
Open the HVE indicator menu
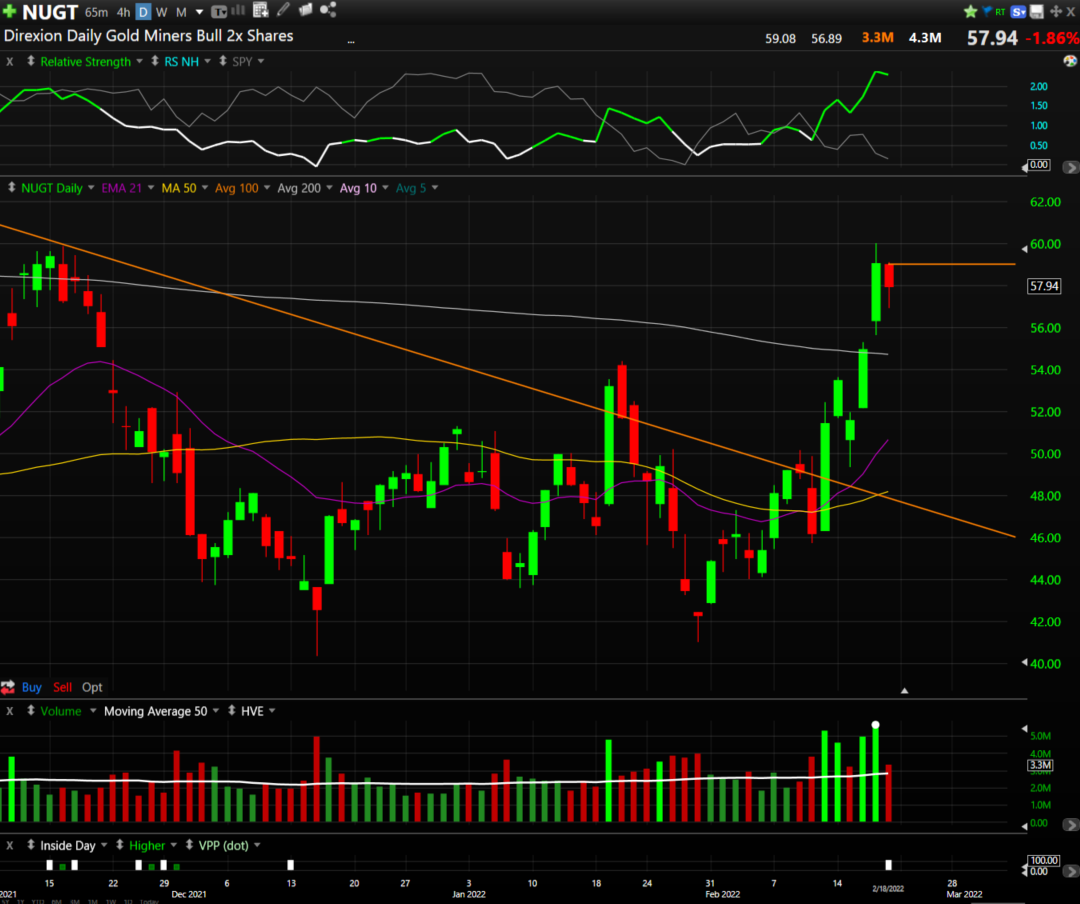coord(258,711)
